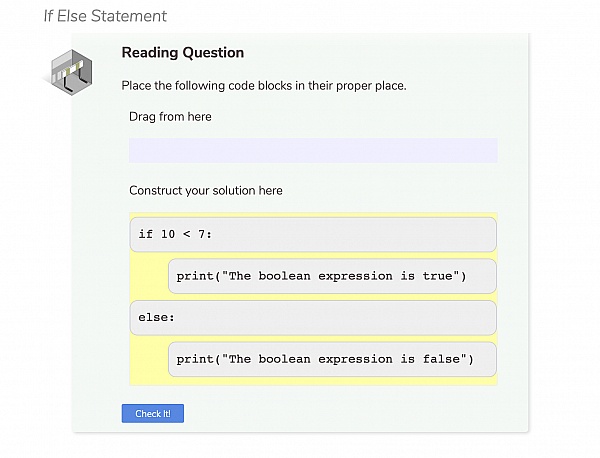The height and width of the screenshot is (458, 600).
Task: Click the yellow indent space left of 'true' print block
Action: tap(149, 276)
